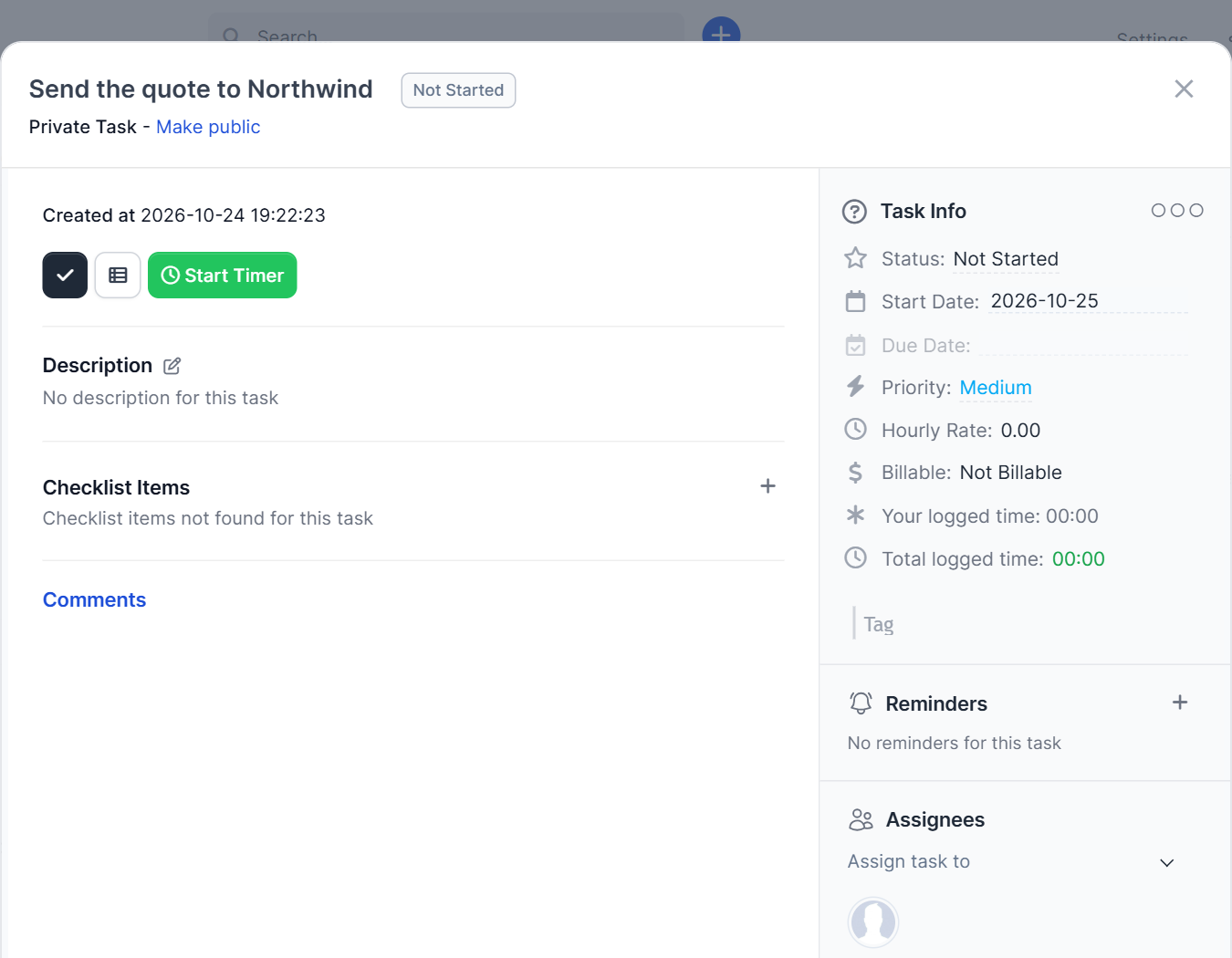
Task: Click the Total logged time clock icon
Action: (855, 557)
